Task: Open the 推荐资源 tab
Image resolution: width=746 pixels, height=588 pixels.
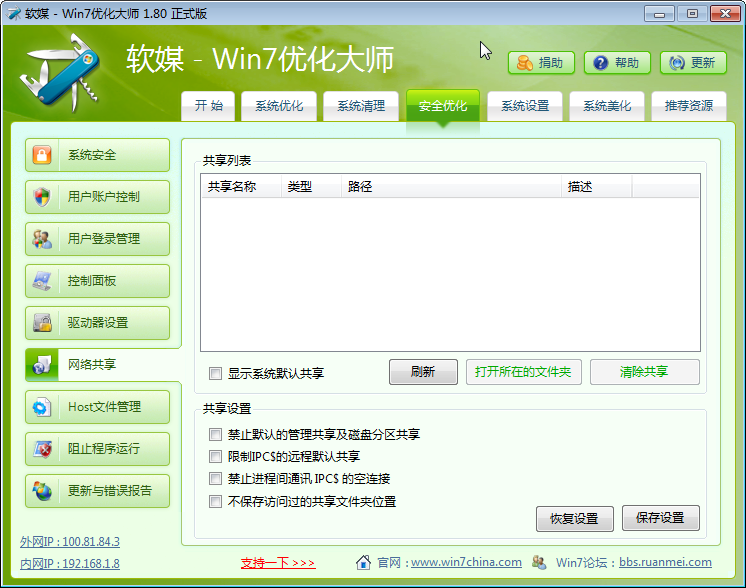Action: tap(688, 106)
